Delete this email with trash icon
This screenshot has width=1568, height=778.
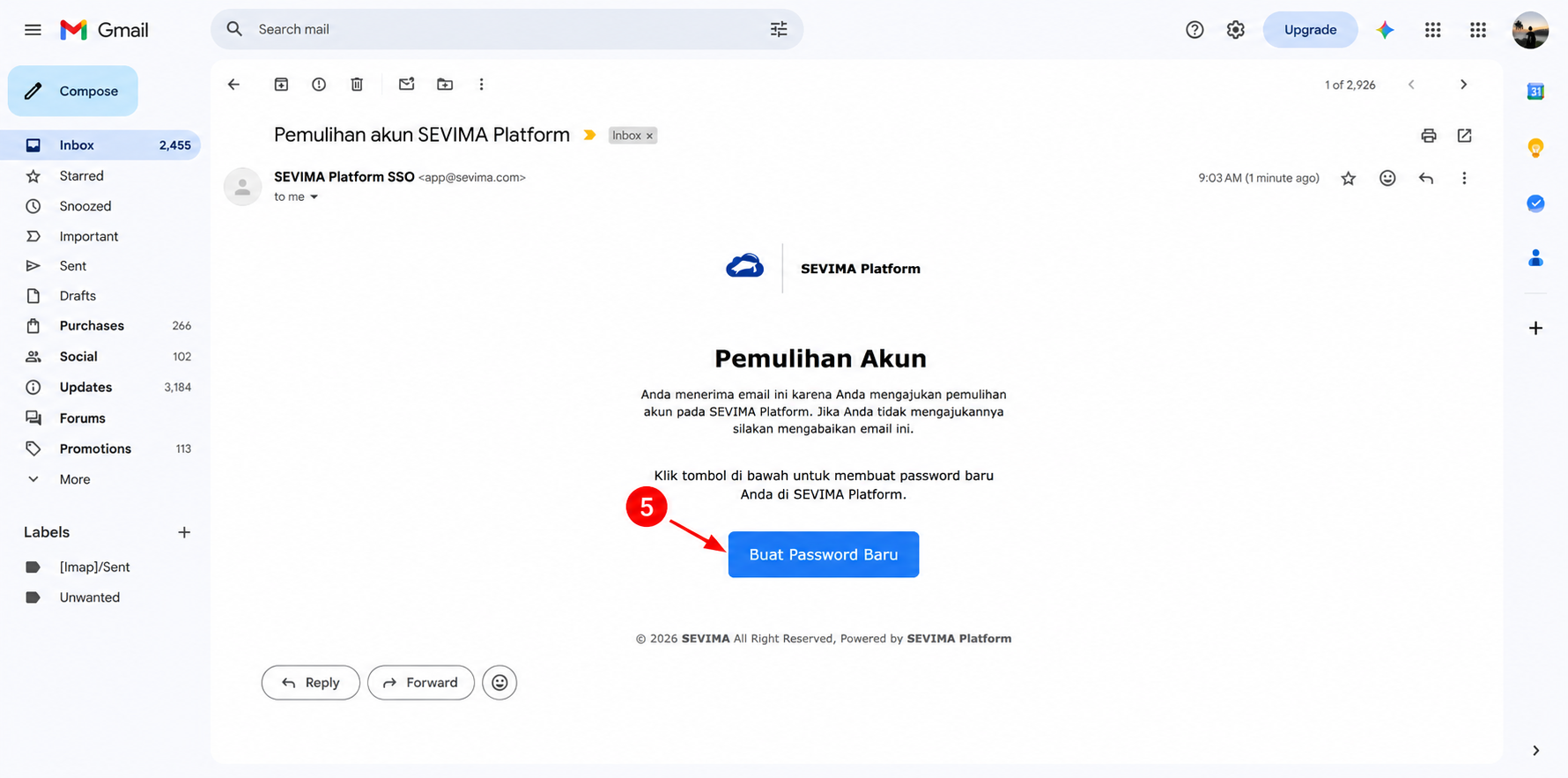pyautogui.click(x=357, y=85)
